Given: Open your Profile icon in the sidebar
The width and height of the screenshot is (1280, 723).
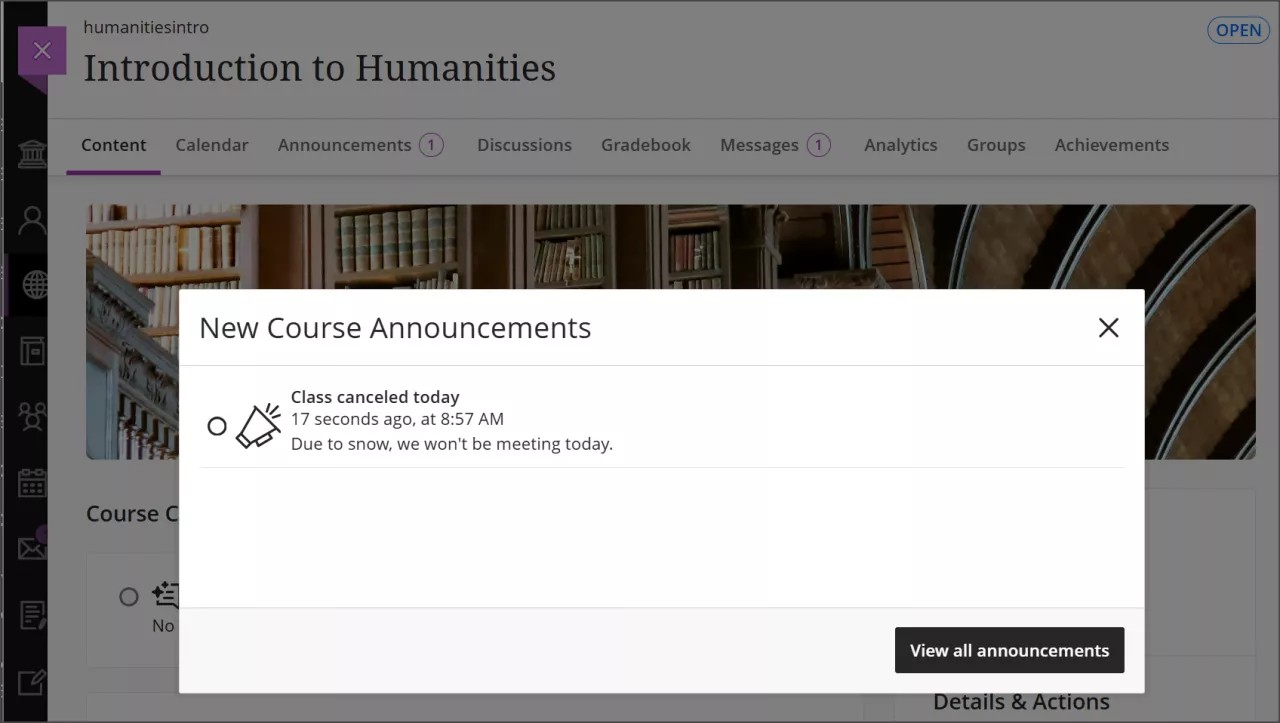Looking at the screenshot, I should 31,219.
